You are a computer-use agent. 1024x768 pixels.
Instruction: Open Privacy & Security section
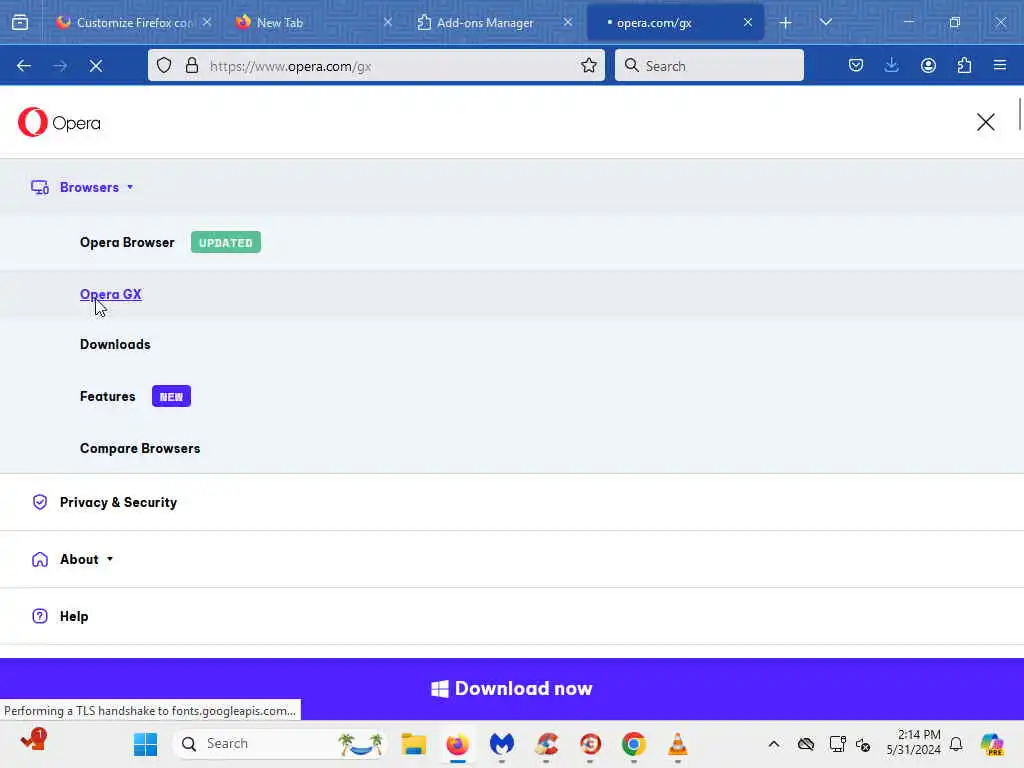pos(118,502)
